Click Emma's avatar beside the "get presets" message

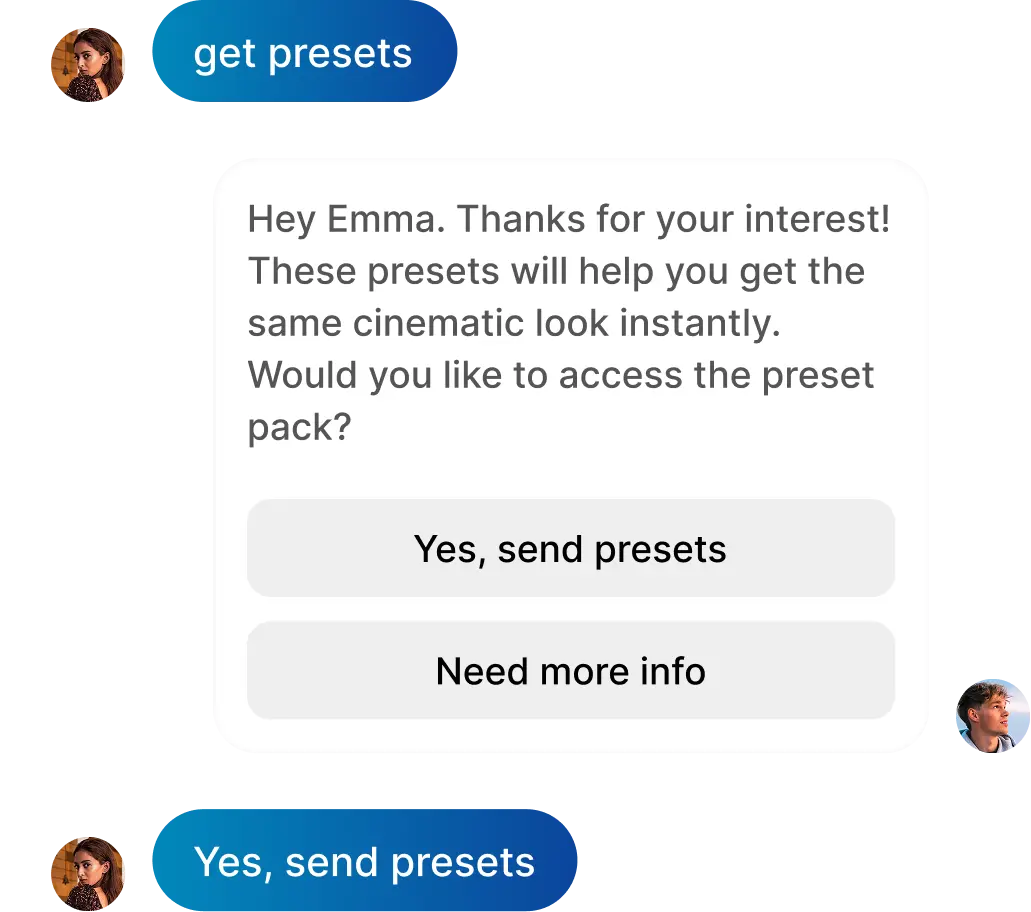[x=87, y=64]
